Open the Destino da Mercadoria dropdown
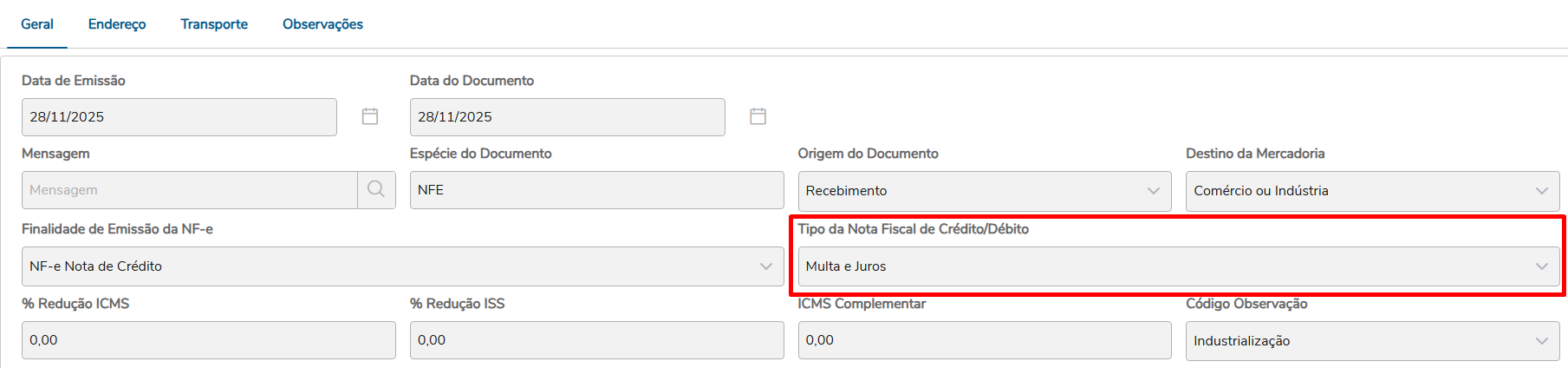The width and height of the screenshot is (1568, 368). click(x=1371, y=191)
